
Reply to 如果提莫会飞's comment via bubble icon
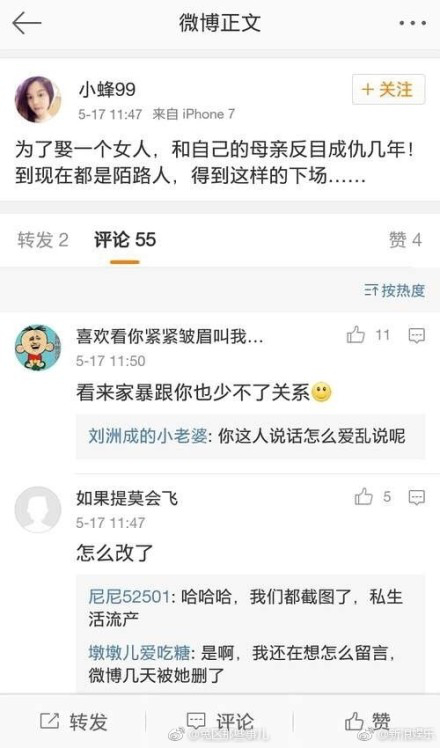[x=417, y=497]
